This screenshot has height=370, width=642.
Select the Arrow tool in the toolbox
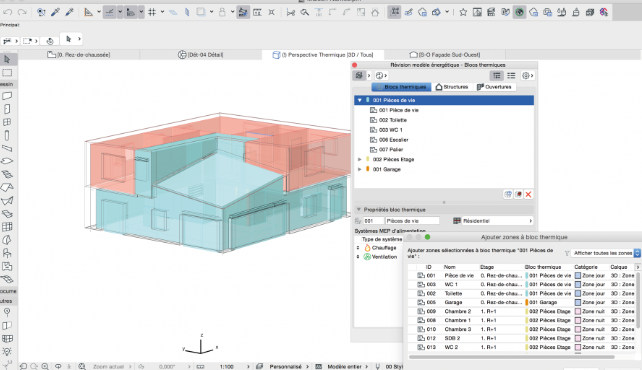coord(7,60)
